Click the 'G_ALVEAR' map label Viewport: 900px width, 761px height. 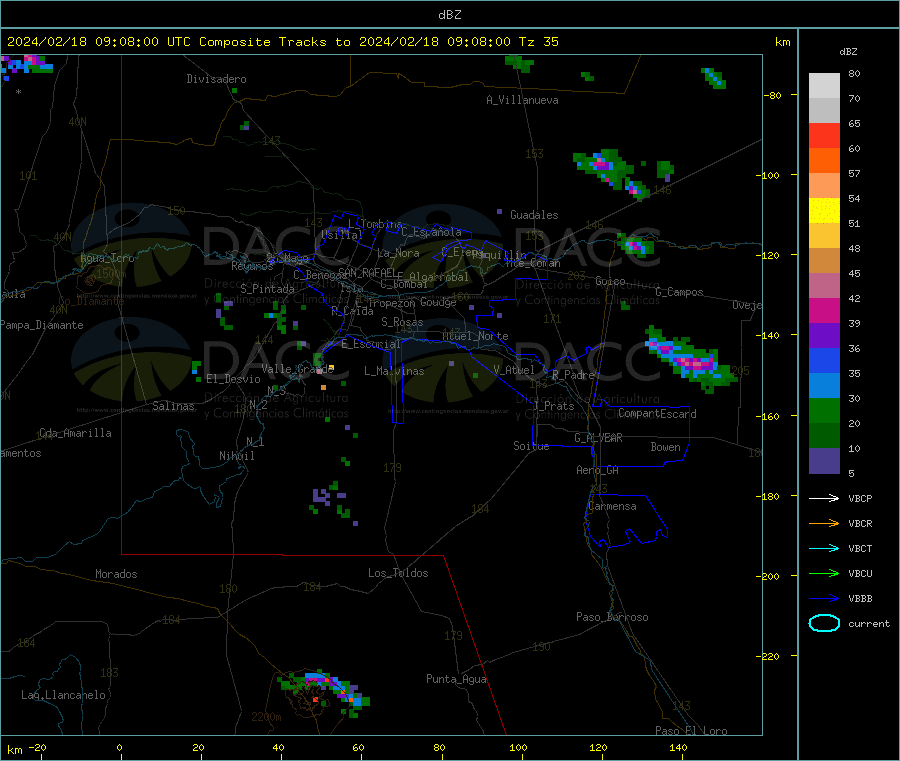(x=598, y=438)
